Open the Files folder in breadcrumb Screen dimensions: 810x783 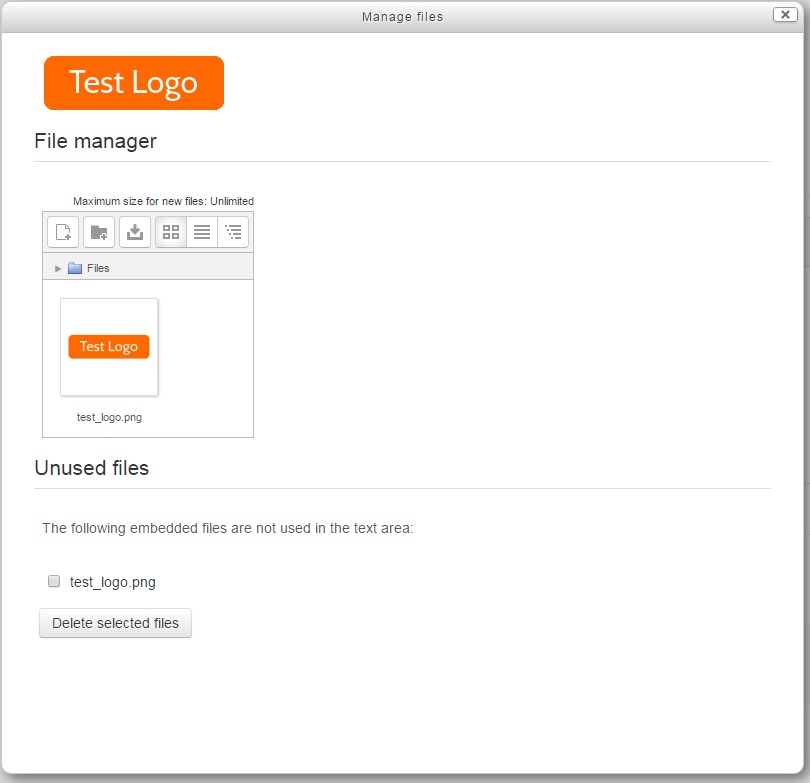[98, 268]
